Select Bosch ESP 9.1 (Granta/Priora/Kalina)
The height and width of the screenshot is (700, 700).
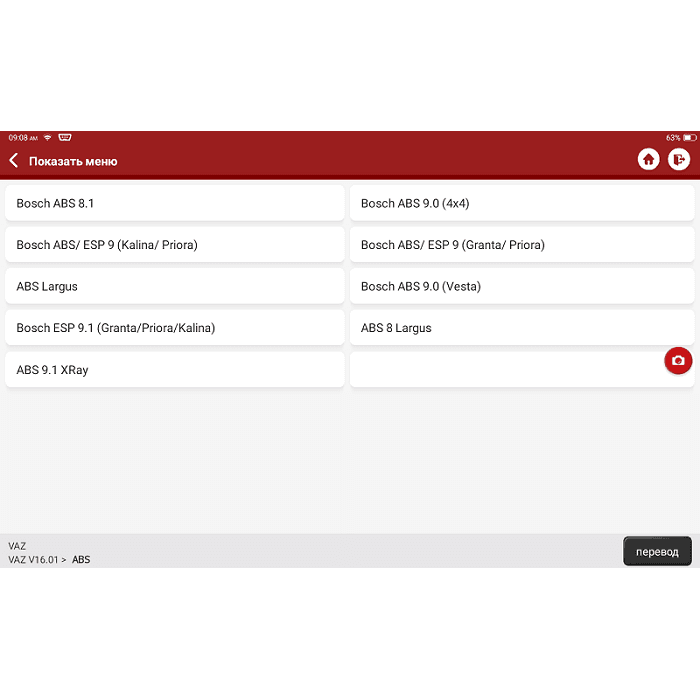175,328
